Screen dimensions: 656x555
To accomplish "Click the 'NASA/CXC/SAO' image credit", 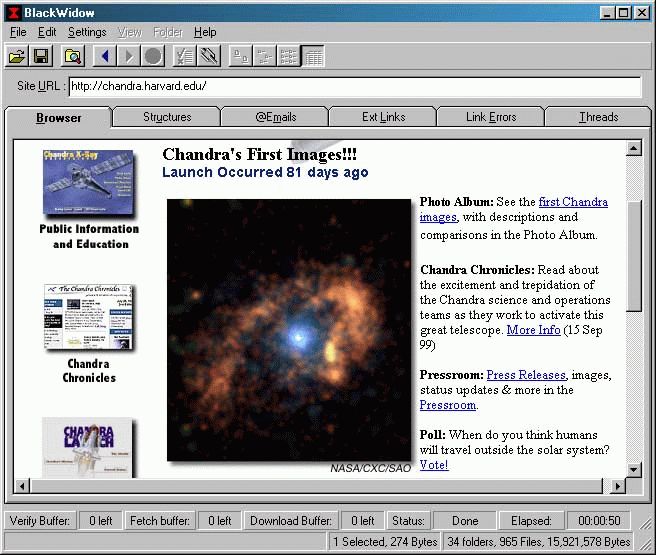I will (371, 468).
